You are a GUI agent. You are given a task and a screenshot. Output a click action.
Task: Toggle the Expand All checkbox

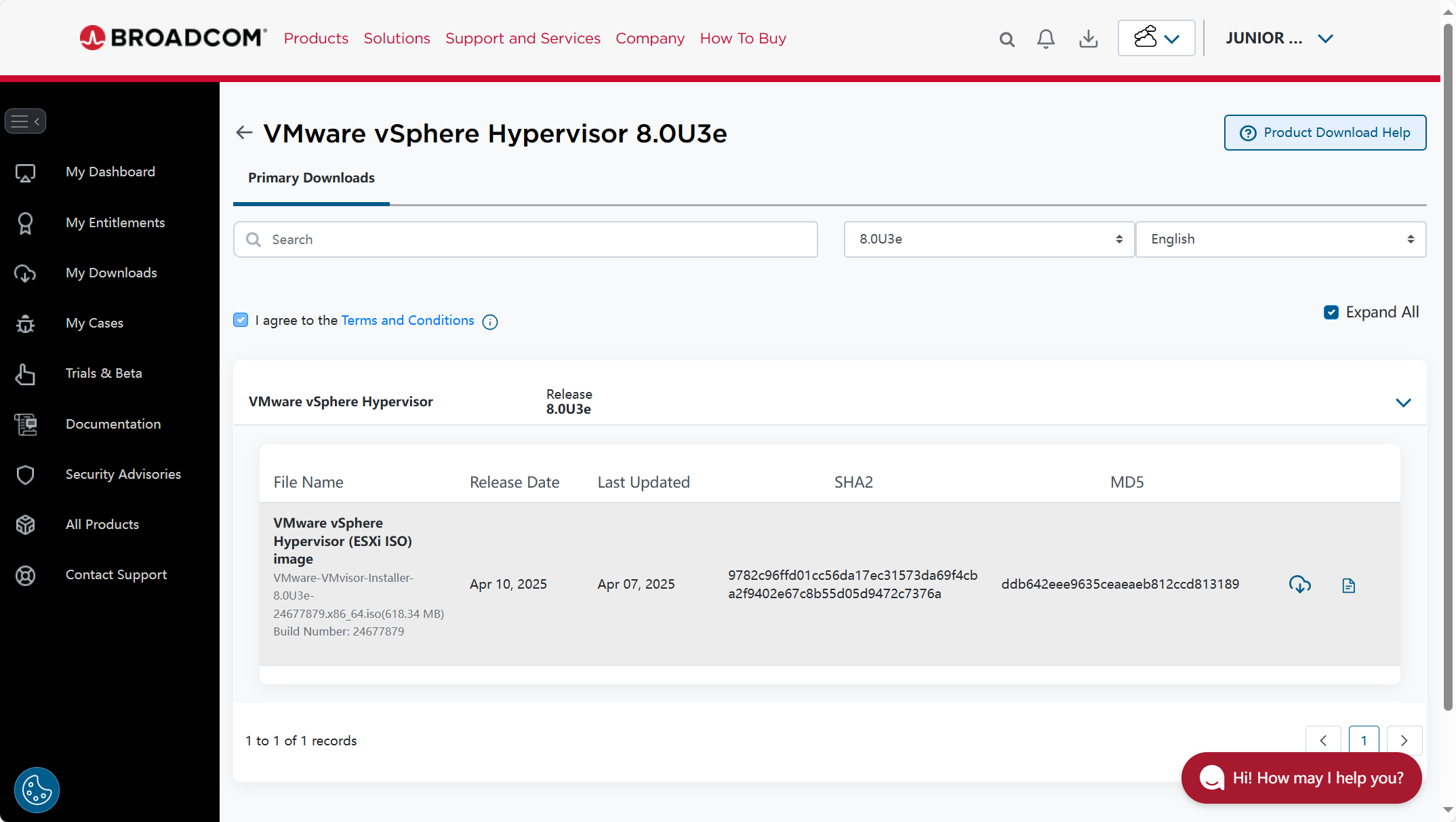[1331, 312]
